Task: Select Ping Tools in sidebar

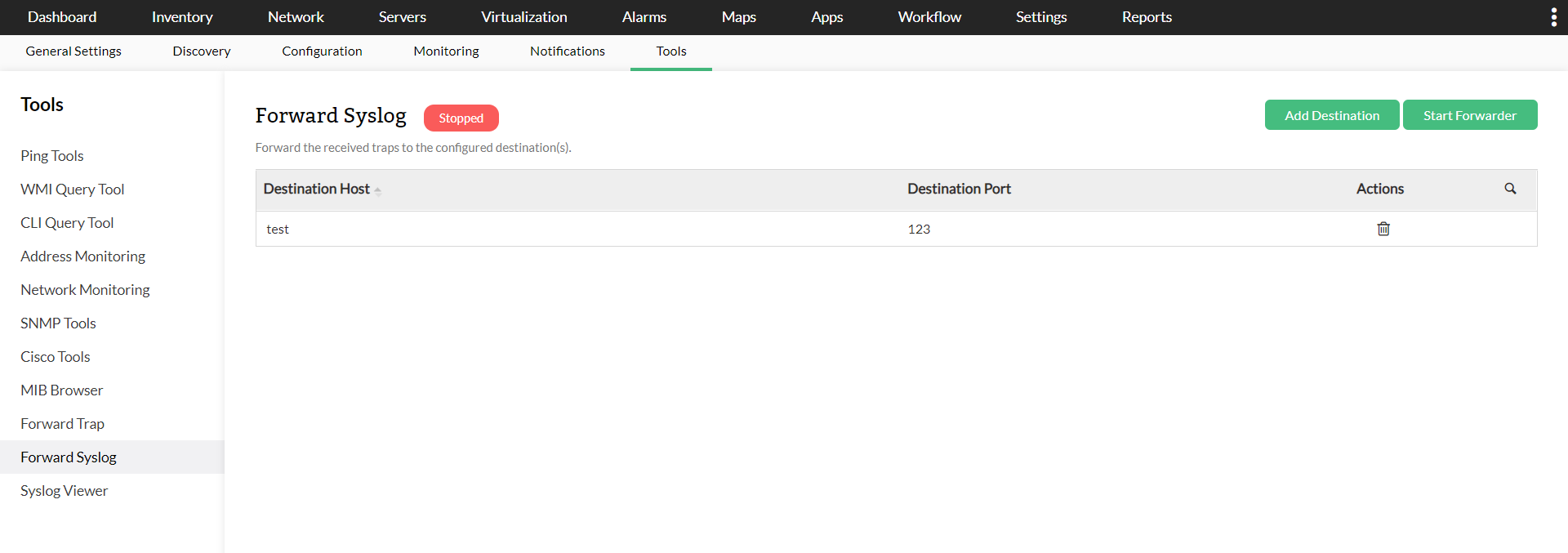Action: (52, 156)
